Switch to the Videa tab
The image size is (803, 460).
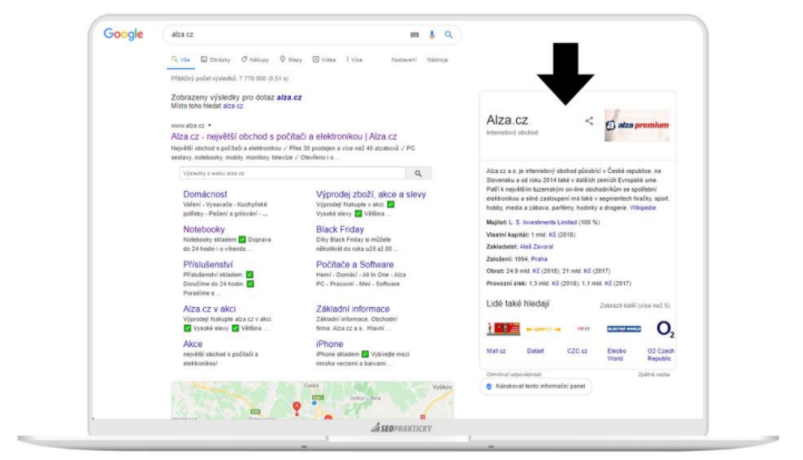click(x=324, y=60)
